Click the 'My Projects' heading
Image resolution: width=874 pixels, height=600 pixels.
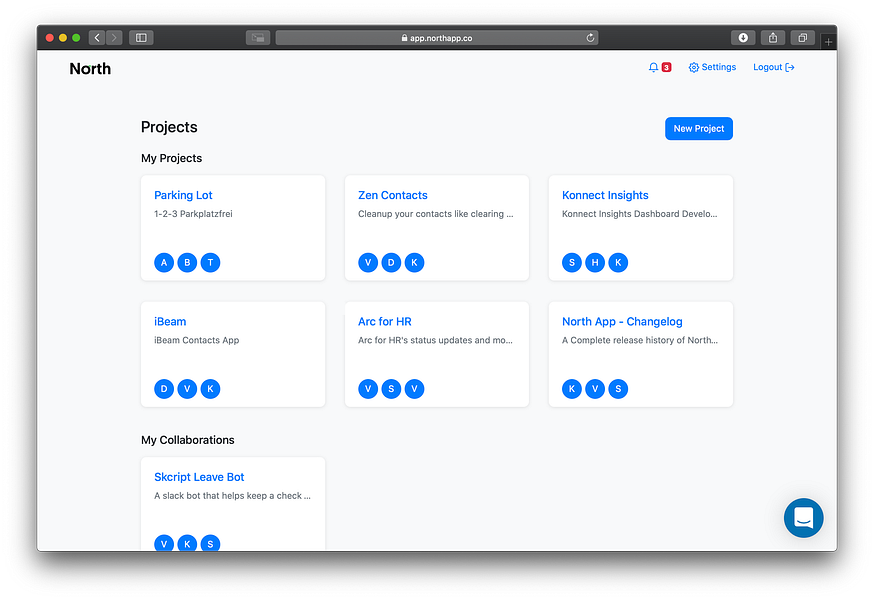(x=171, y=158)
